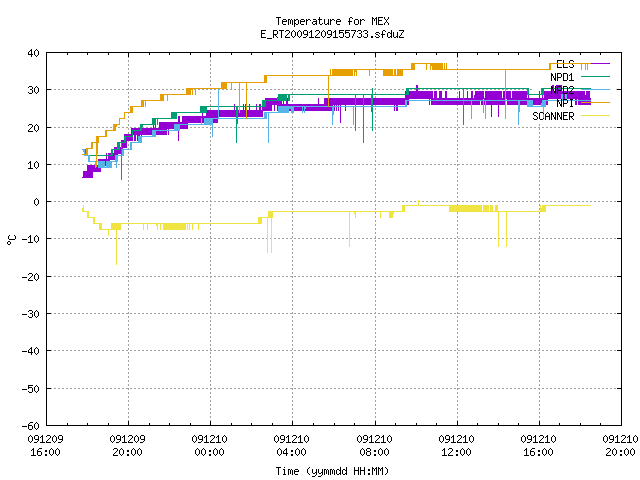The height and width of the screenshot is (480, 640).
Task: Click the y-axis label -40
Action: click(x=31, y=351)
